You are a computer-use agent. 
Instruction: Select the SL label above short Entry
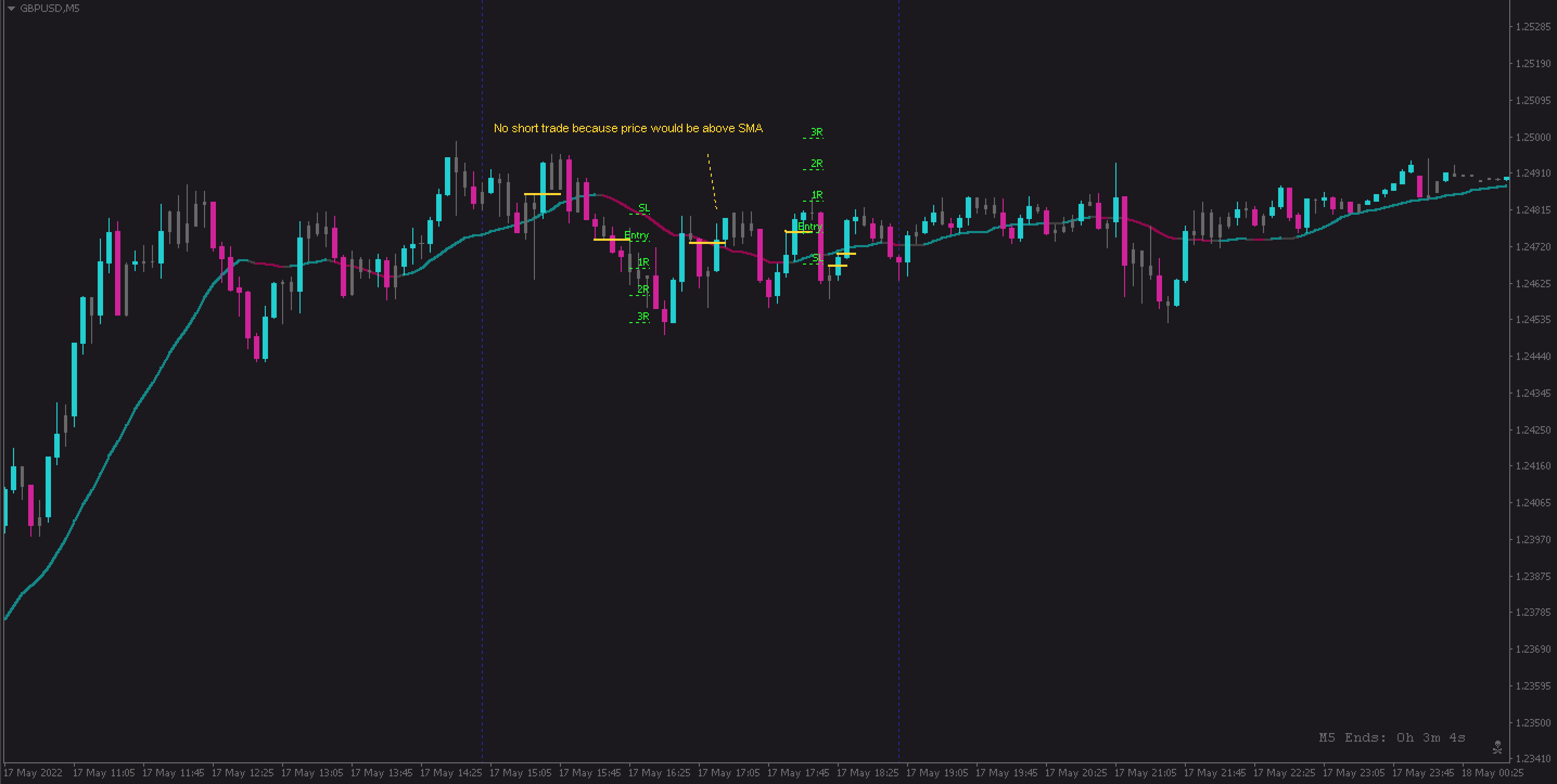[644, 208]
